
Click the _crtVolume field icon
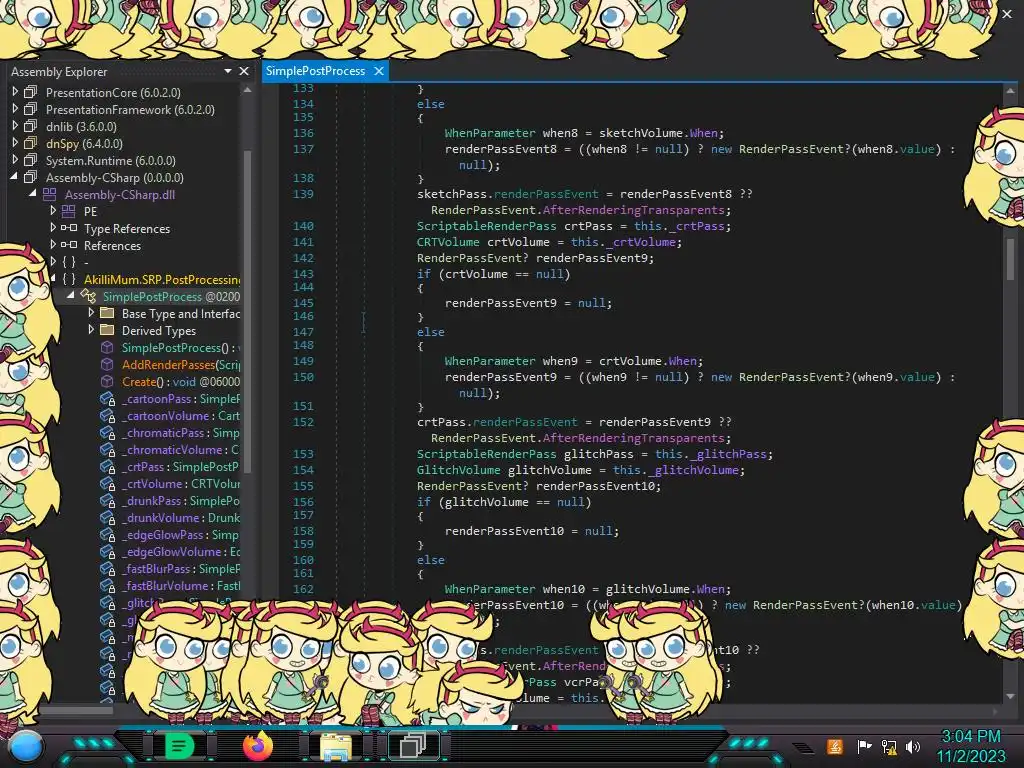pyautogui.click(x=107, y=483)
